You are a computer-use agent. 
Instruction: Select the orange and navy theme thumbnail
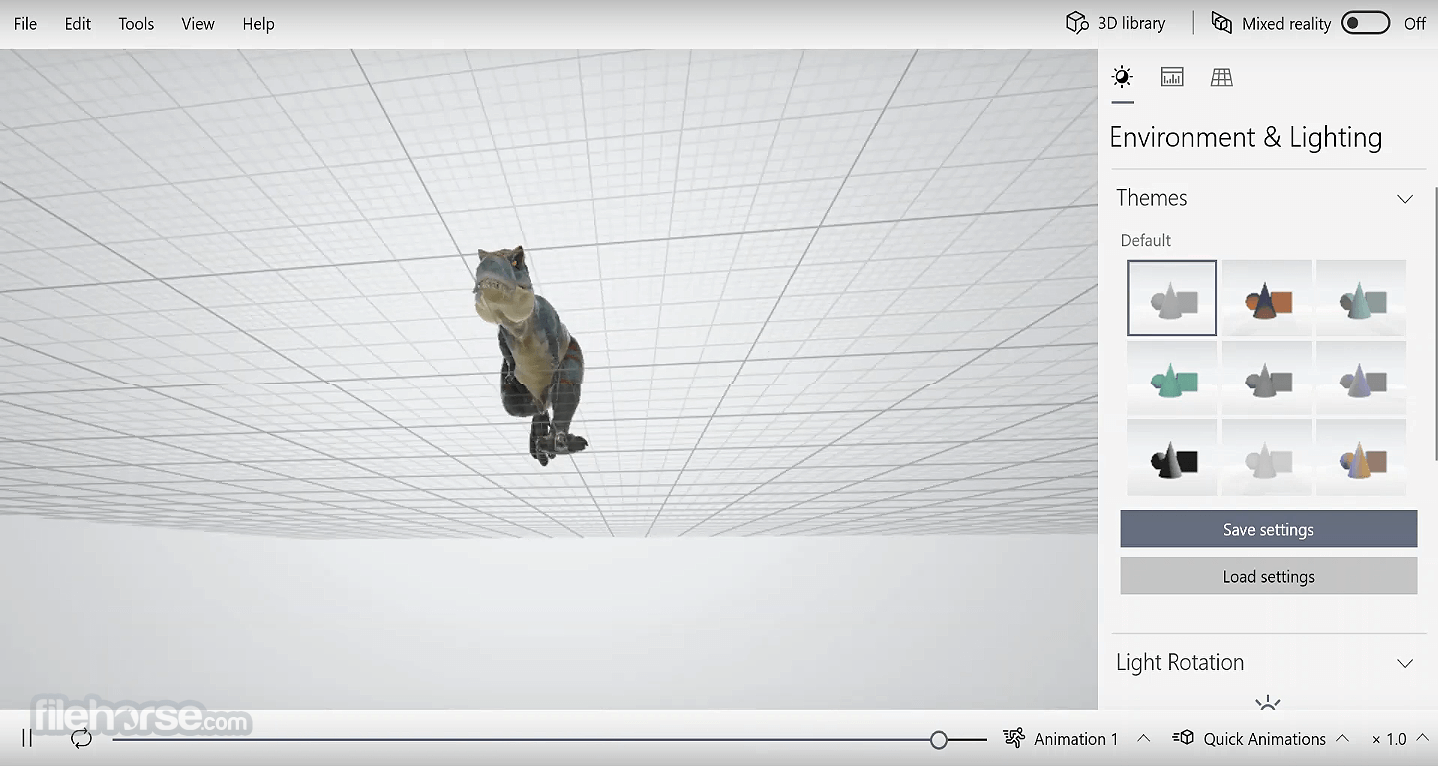coord(1266,298)
